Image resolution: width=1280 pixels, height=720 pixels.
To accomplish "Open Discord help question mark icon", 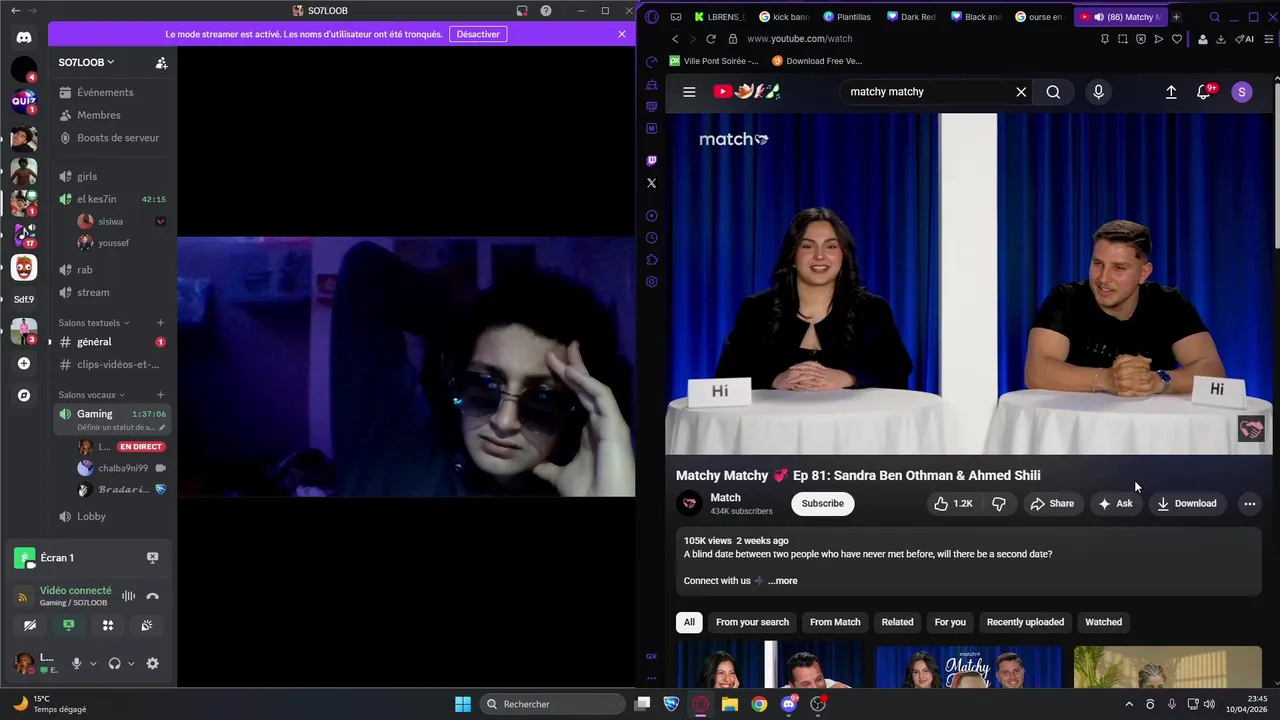I will [x=546, y=10].
